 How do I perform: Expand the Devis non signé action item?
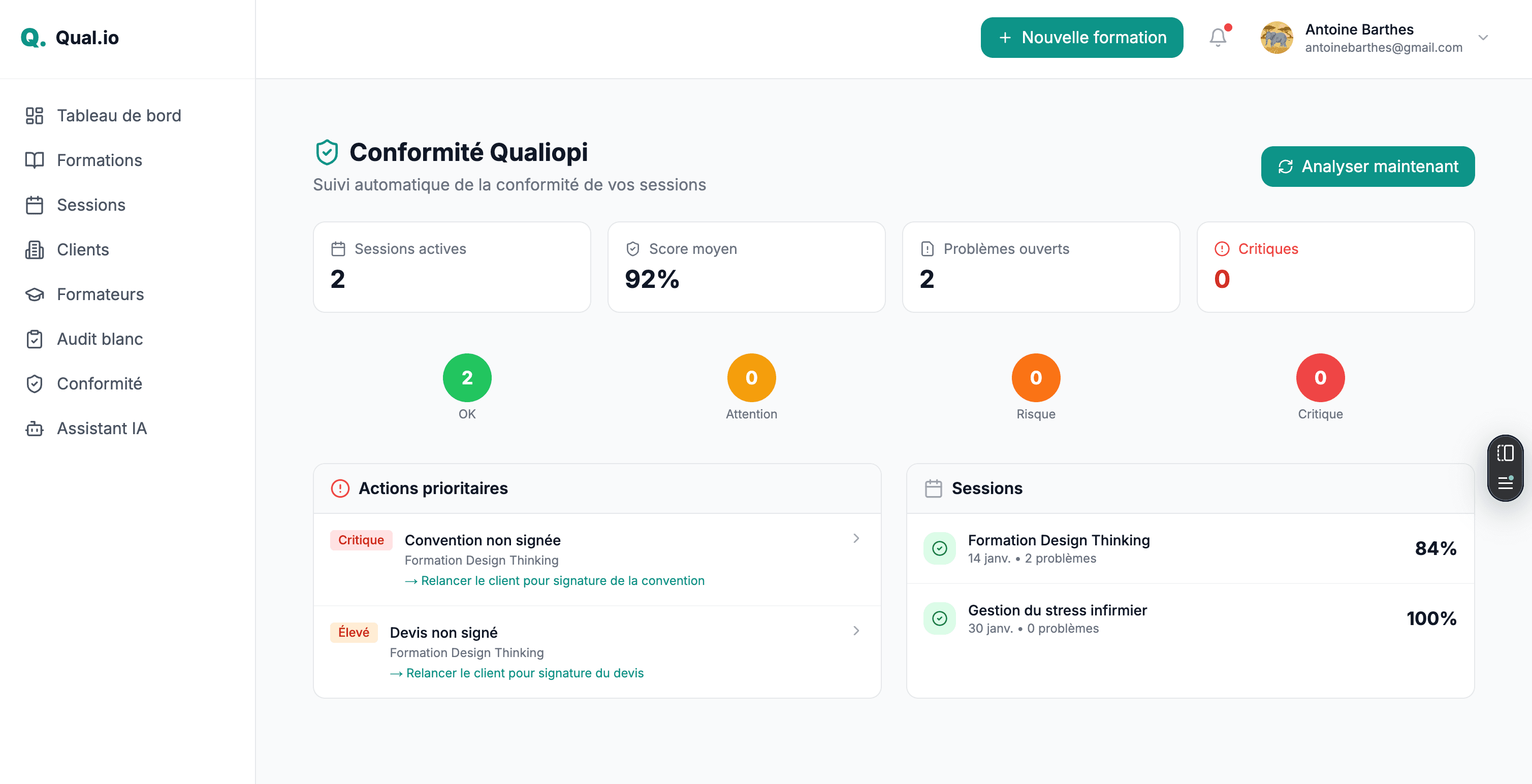[x=856, y=631]
